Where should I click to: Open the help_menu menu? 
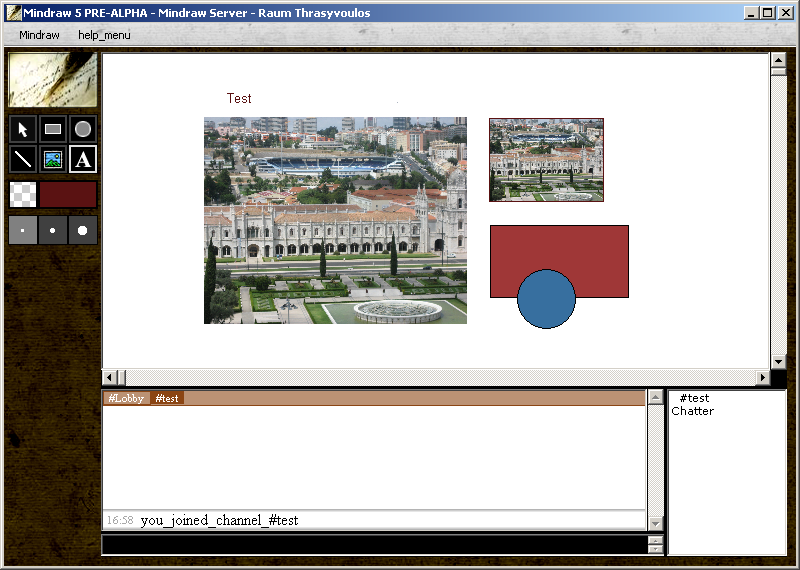pyautogui.click(x=104, y=35)
